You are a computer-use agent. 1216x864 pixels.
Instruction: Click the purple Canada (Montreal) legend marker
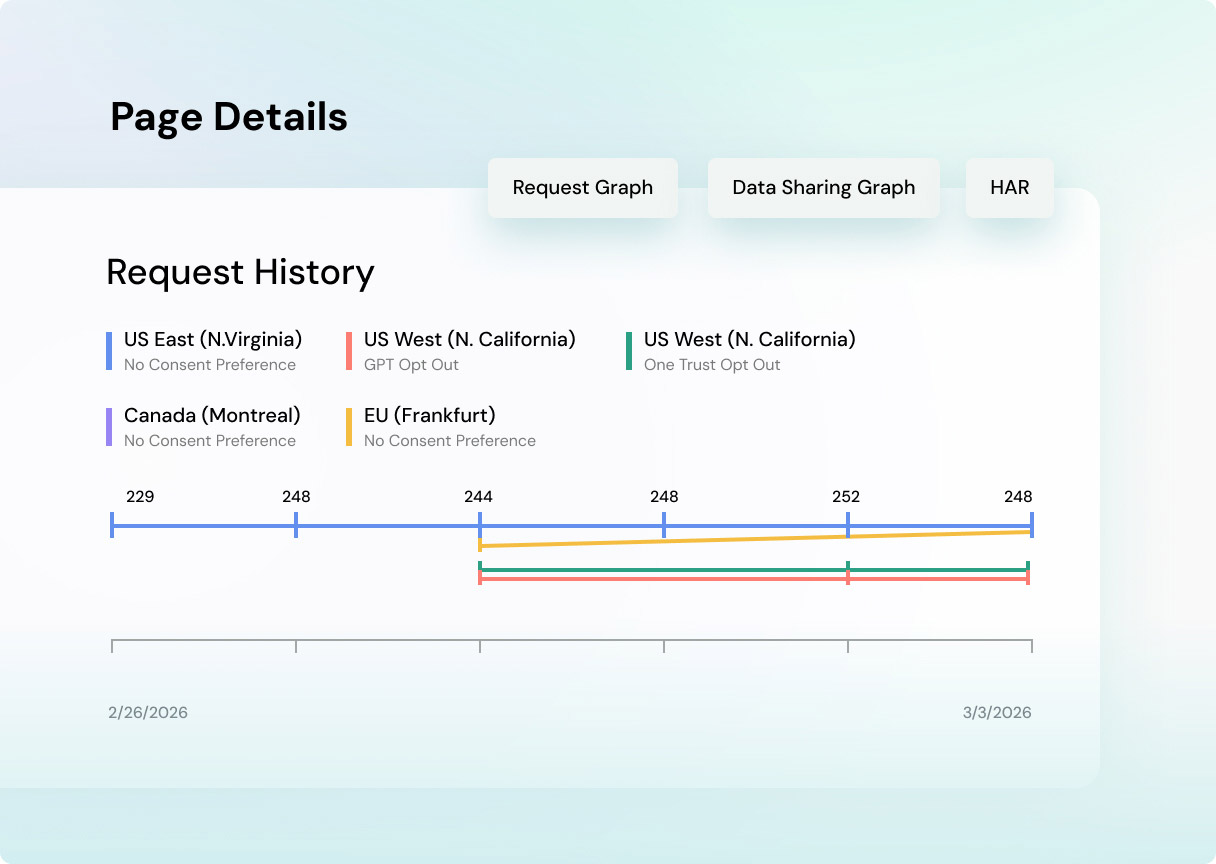click(108, 426)
